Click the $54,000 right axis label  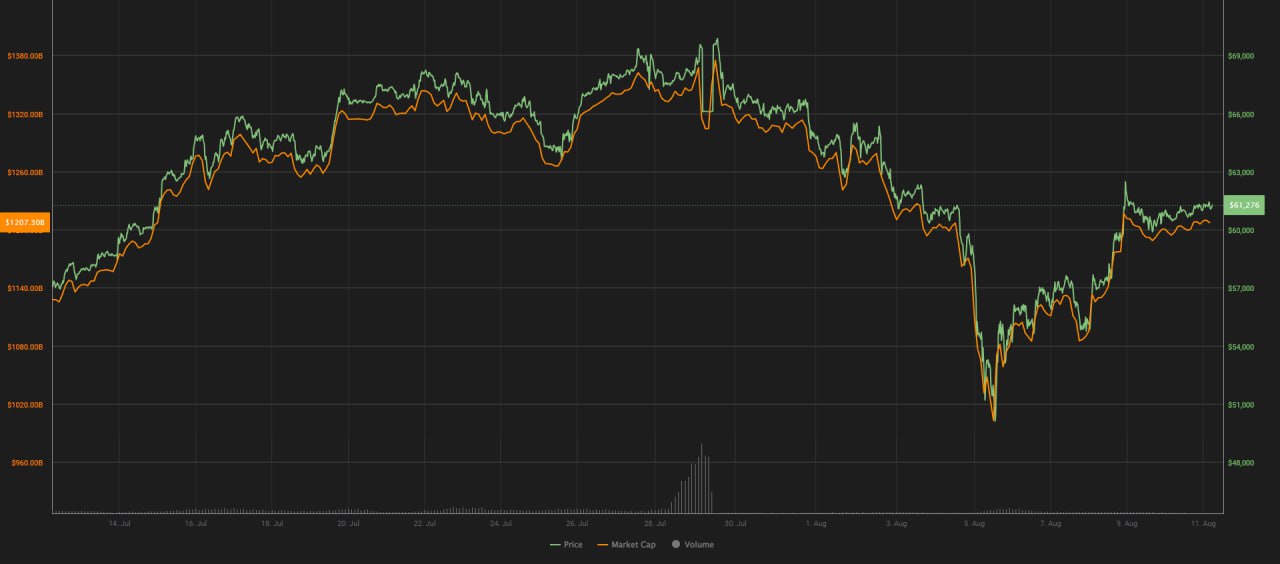(1240, 347)
